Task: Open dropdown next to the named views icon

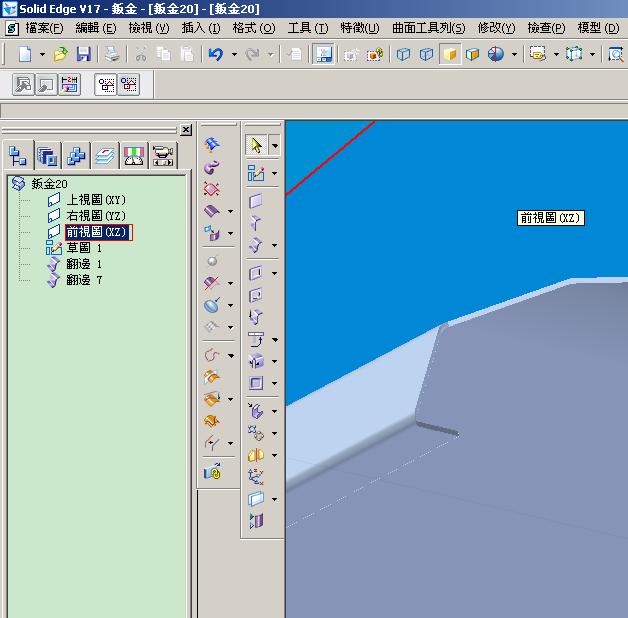Action: tap(556, 54)
